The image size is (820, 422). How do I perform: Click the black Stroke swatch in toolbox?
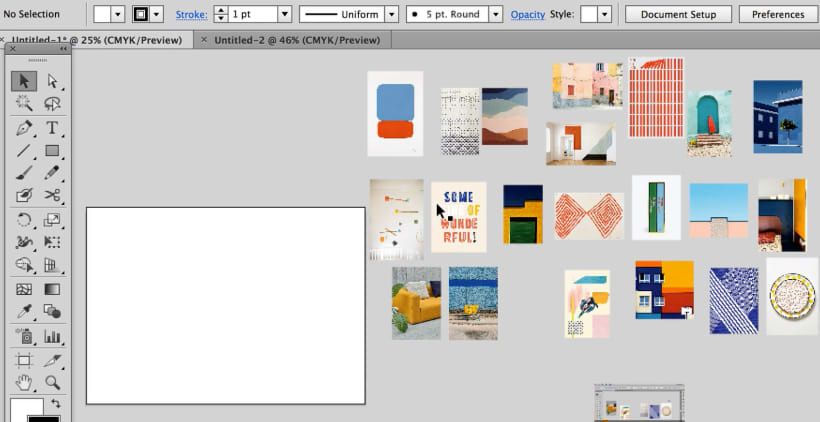click(x=44, y=419)
